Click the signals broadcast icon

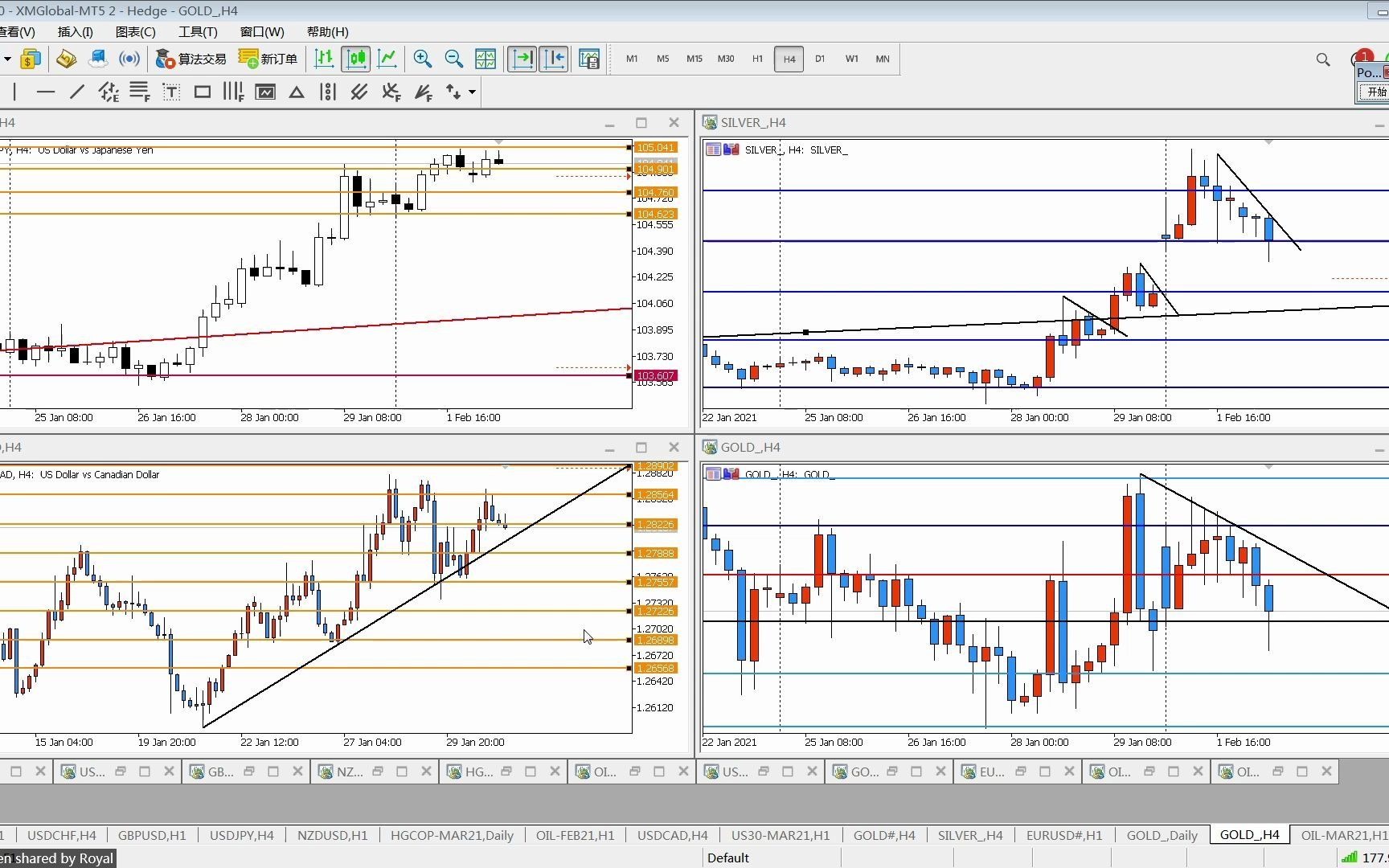(x=129, y=59)
